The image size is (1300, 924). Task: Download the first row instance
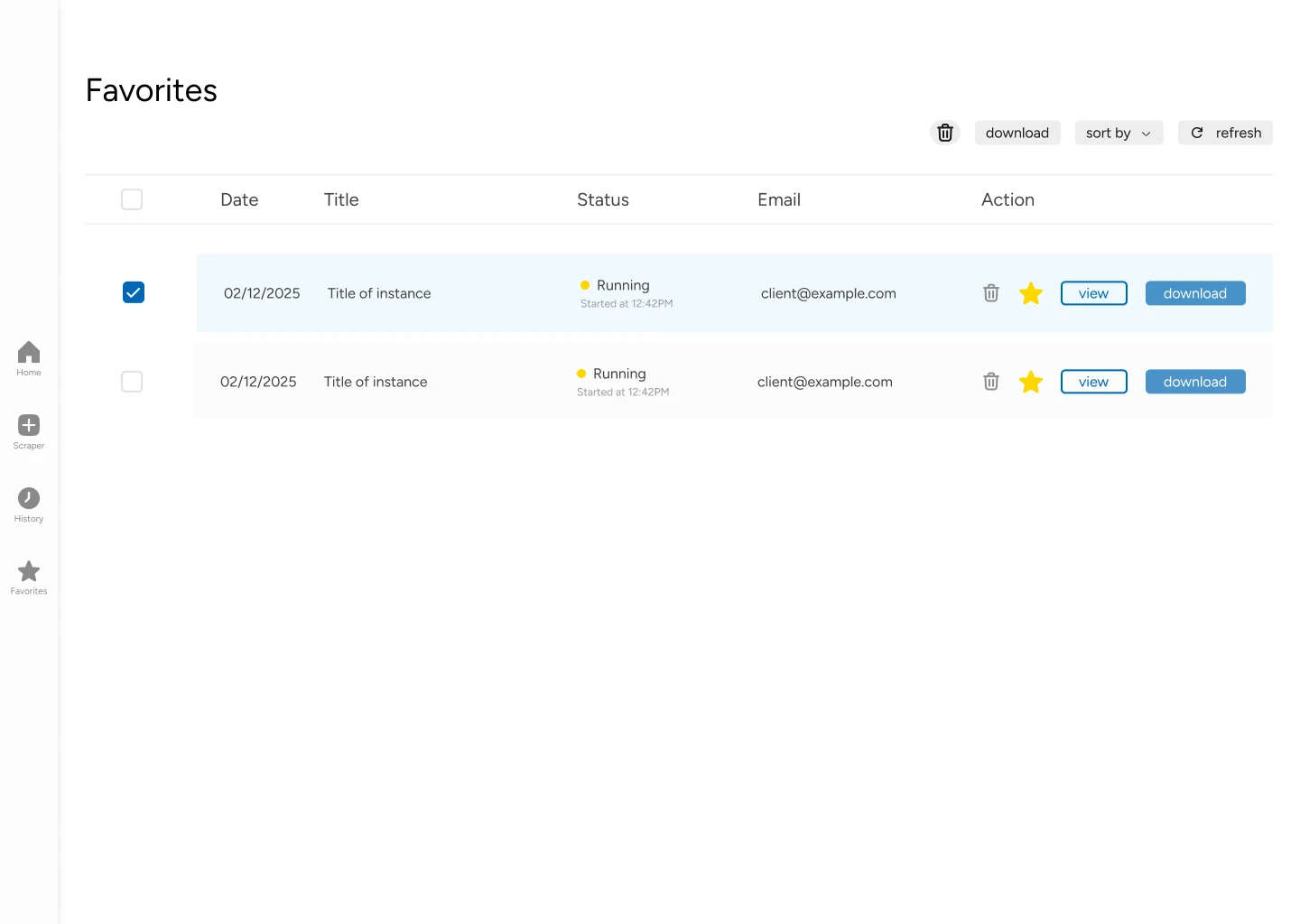pos(1195,293)
